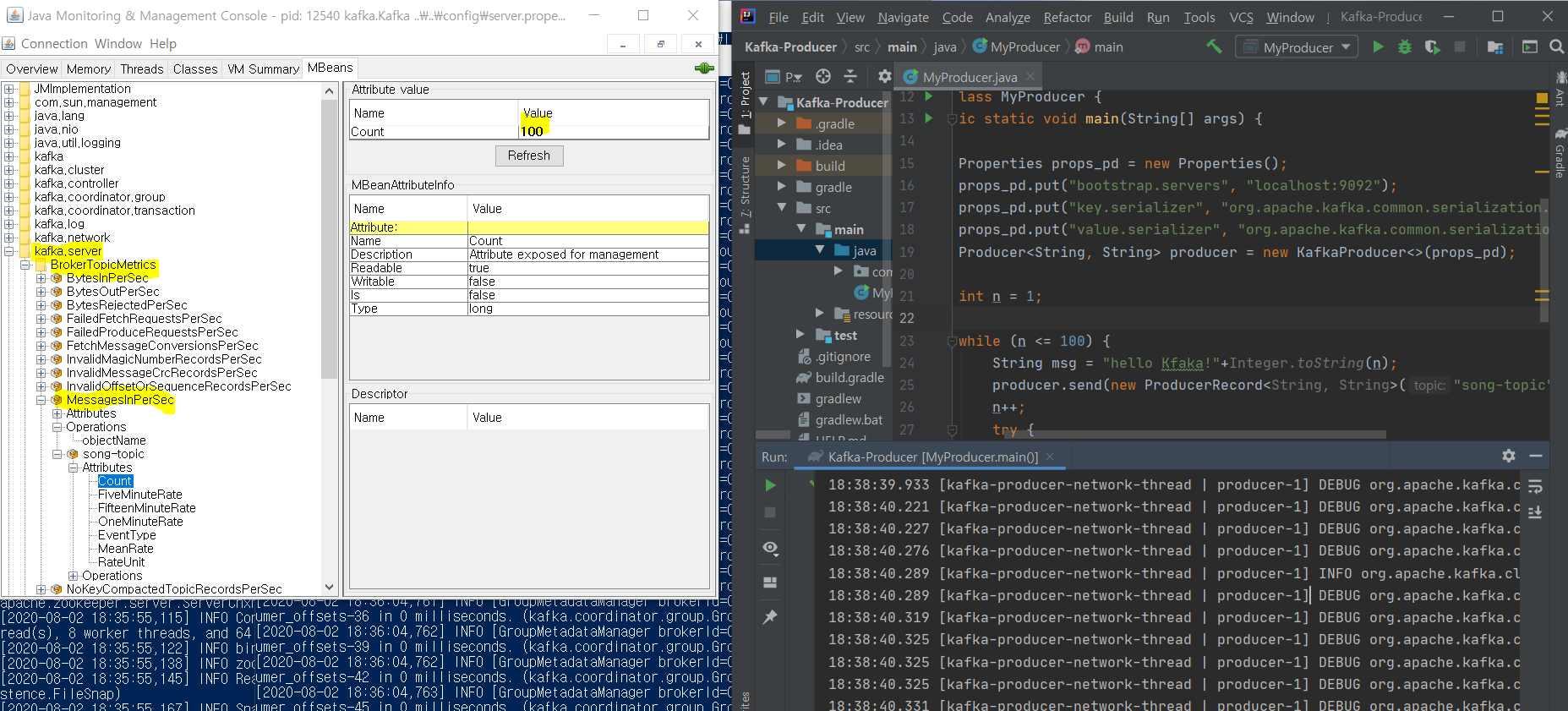Expand the test folder in Project tree
1568x711 pixels.
click(x=800, y=335)
